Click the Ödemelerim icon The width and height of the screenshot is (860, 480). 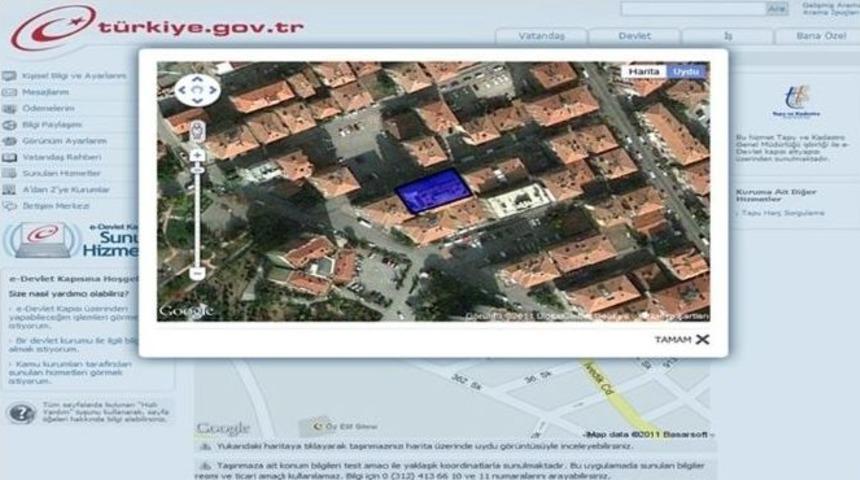pyautogui.click(x=9, y=109)
